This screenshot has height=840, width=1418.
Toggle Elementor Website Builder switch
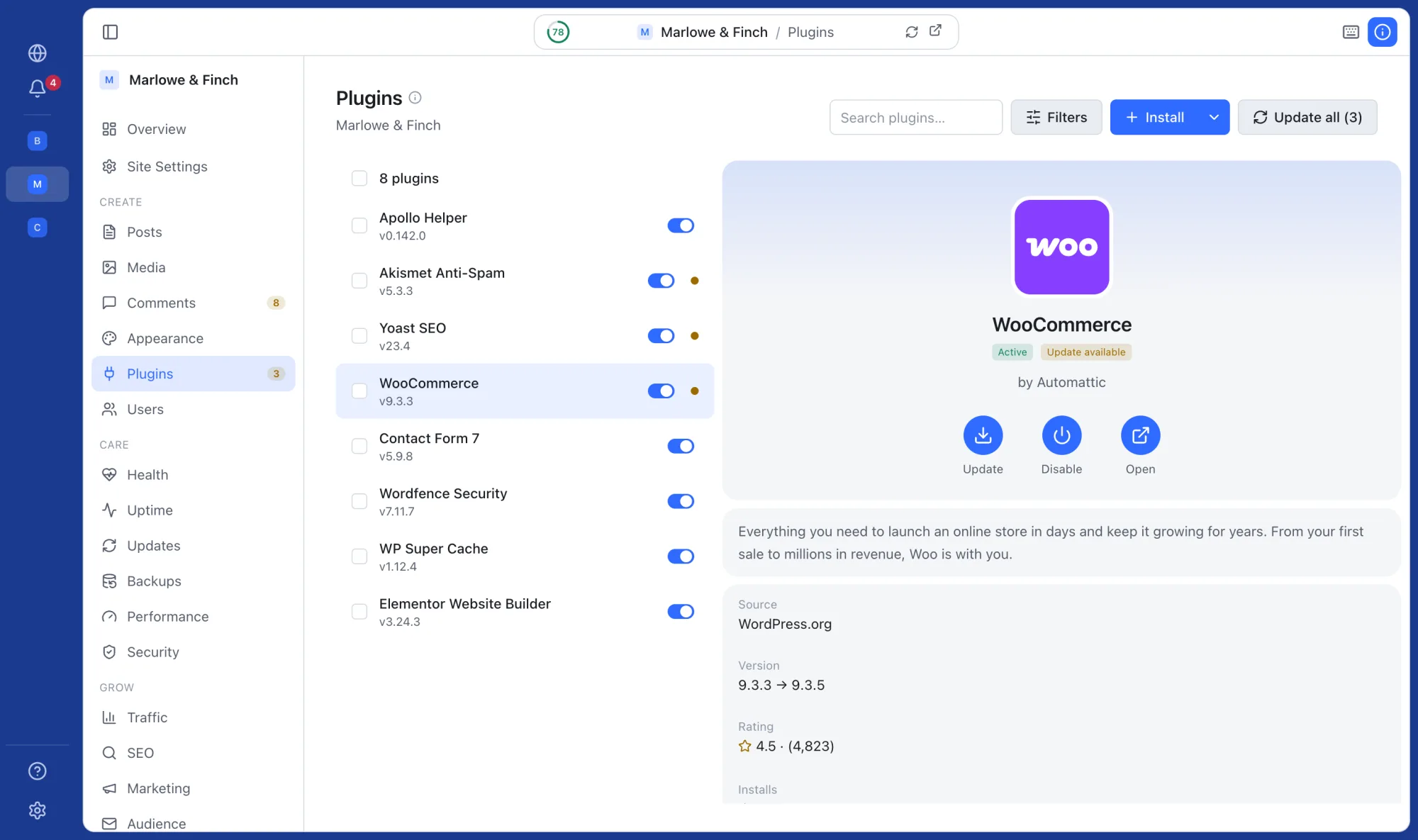click(x=681, y=612)
